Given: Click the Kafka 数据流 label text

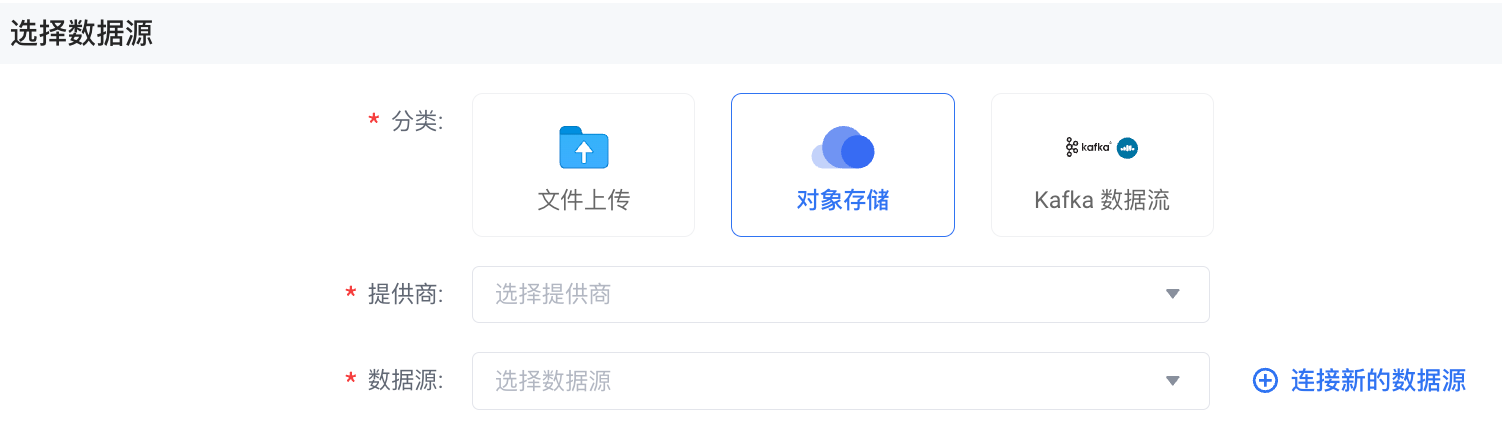Looking at the screenshot, I should pos(1102,200).
